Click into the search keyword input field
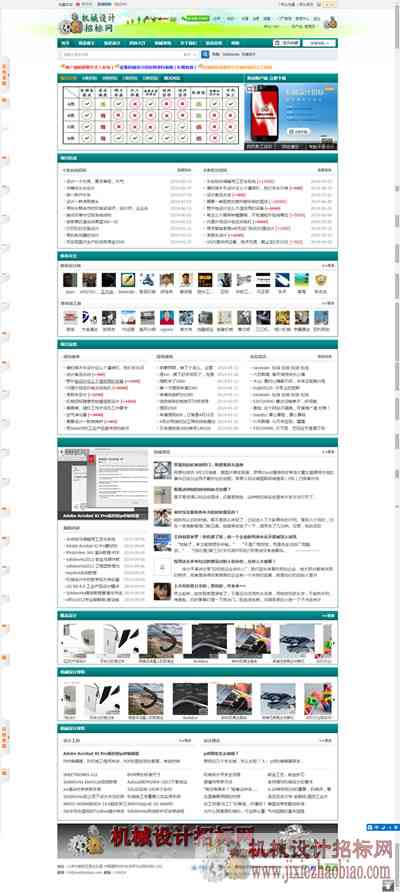400x892 pixels. [x=120, y=55]
